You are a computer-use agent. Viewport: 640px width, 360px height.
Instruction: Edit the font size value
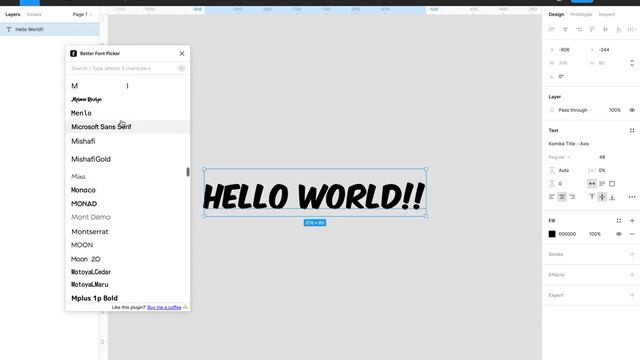point(602,157)
